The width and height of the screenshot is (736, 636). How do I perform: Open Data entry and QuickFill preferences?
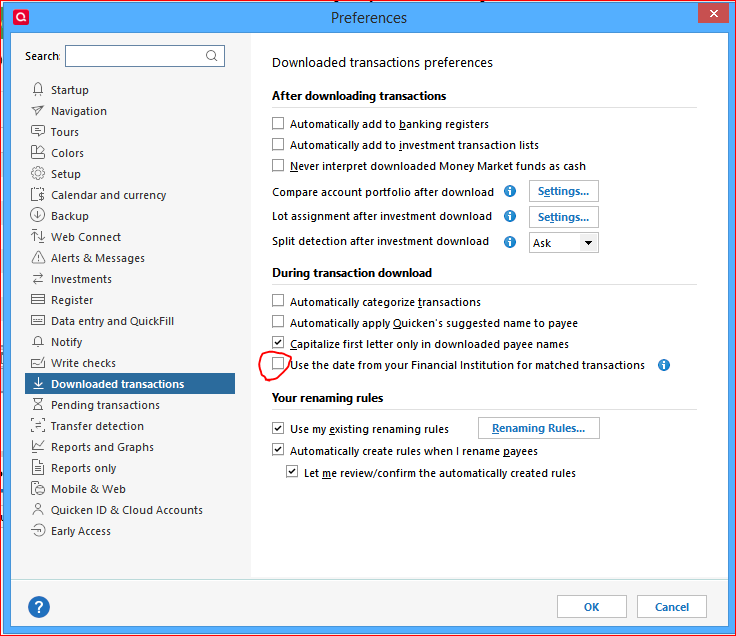[112, 321]
